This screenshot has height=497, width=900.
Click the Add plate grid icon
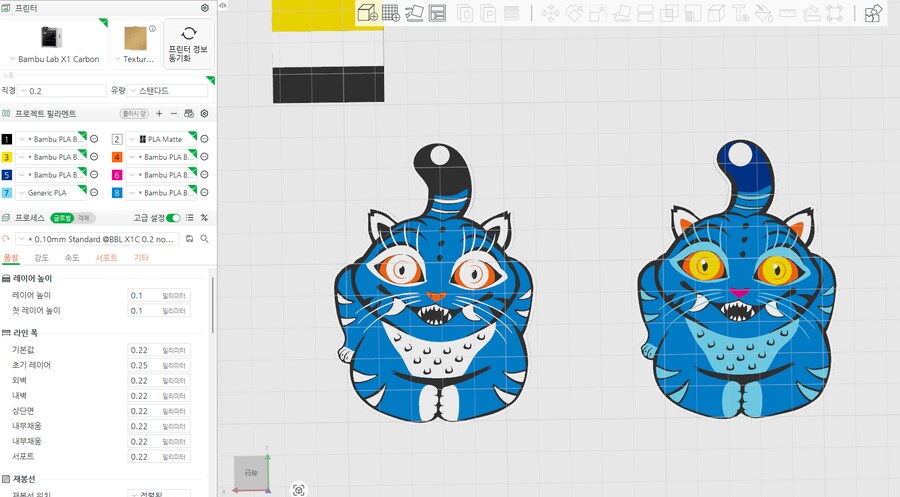click(391, 13)
